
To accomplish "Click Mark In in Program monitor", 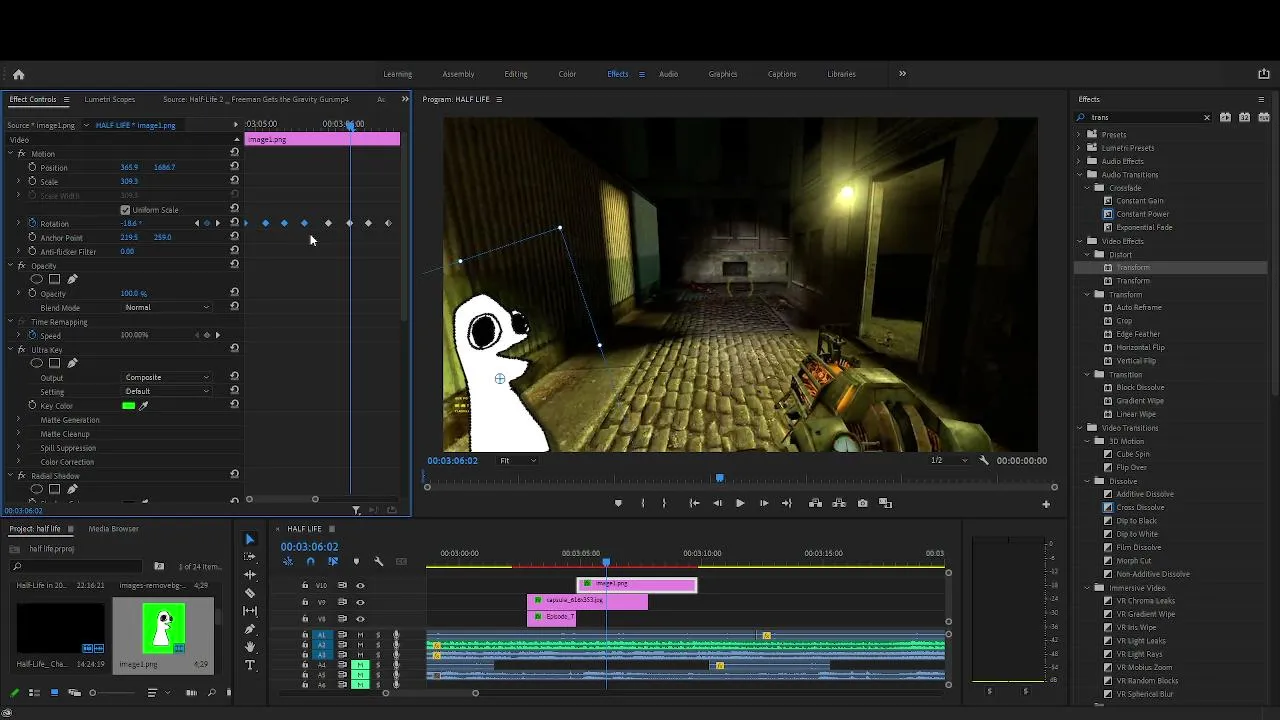I will [x=643, y=503].
